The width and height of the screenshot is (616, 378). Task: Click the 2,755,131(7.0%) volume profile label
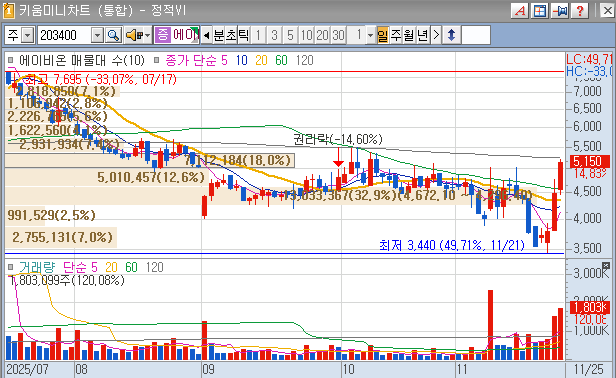(62, 237)
